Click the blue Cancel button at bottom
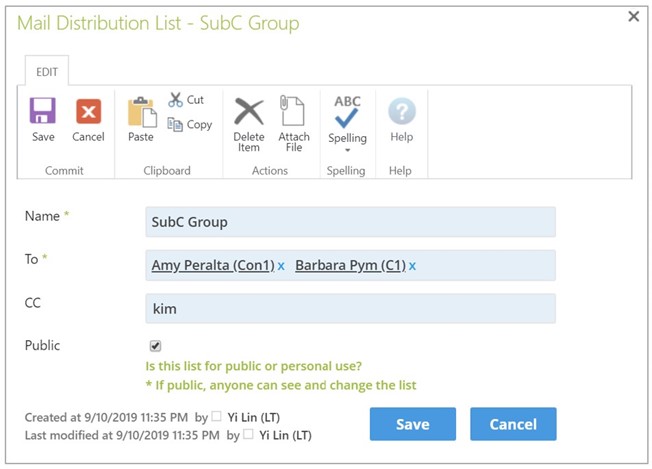The image size is (652, 469). coord(513,424)
